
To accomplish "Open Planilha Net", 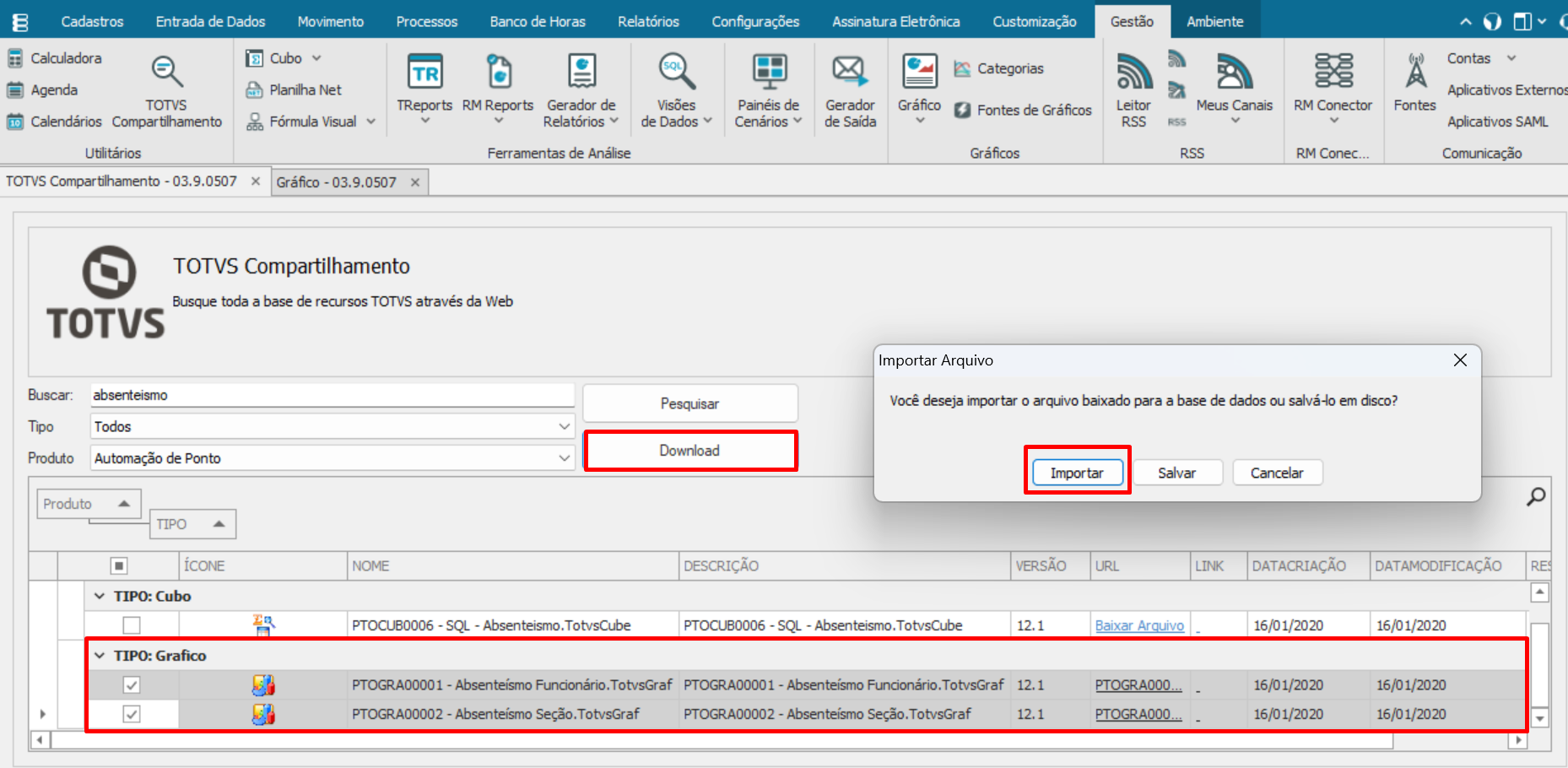I will [294, 89].
